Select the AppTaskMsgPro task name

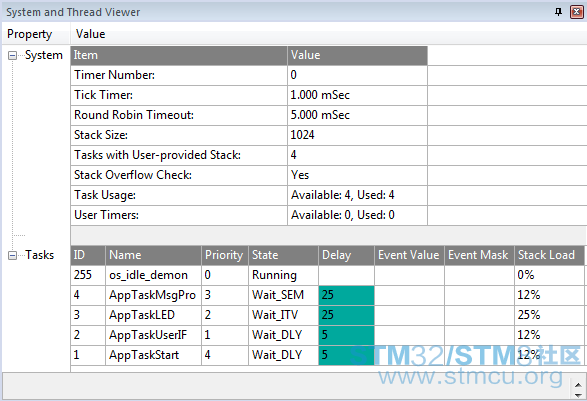[x=153, y=295]
